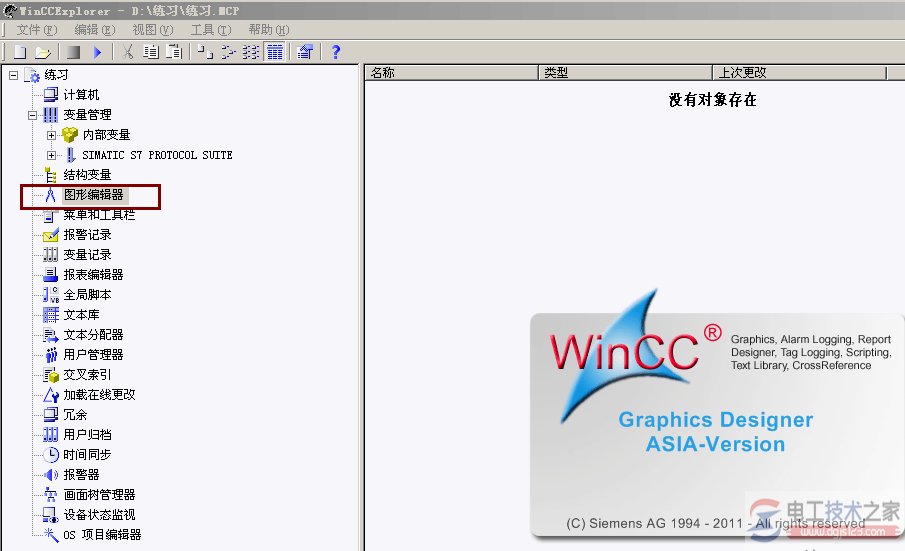Select 菜单和工具栏 in the tree
Viewport: 905px width, 551px height.
tap(99, 215)
